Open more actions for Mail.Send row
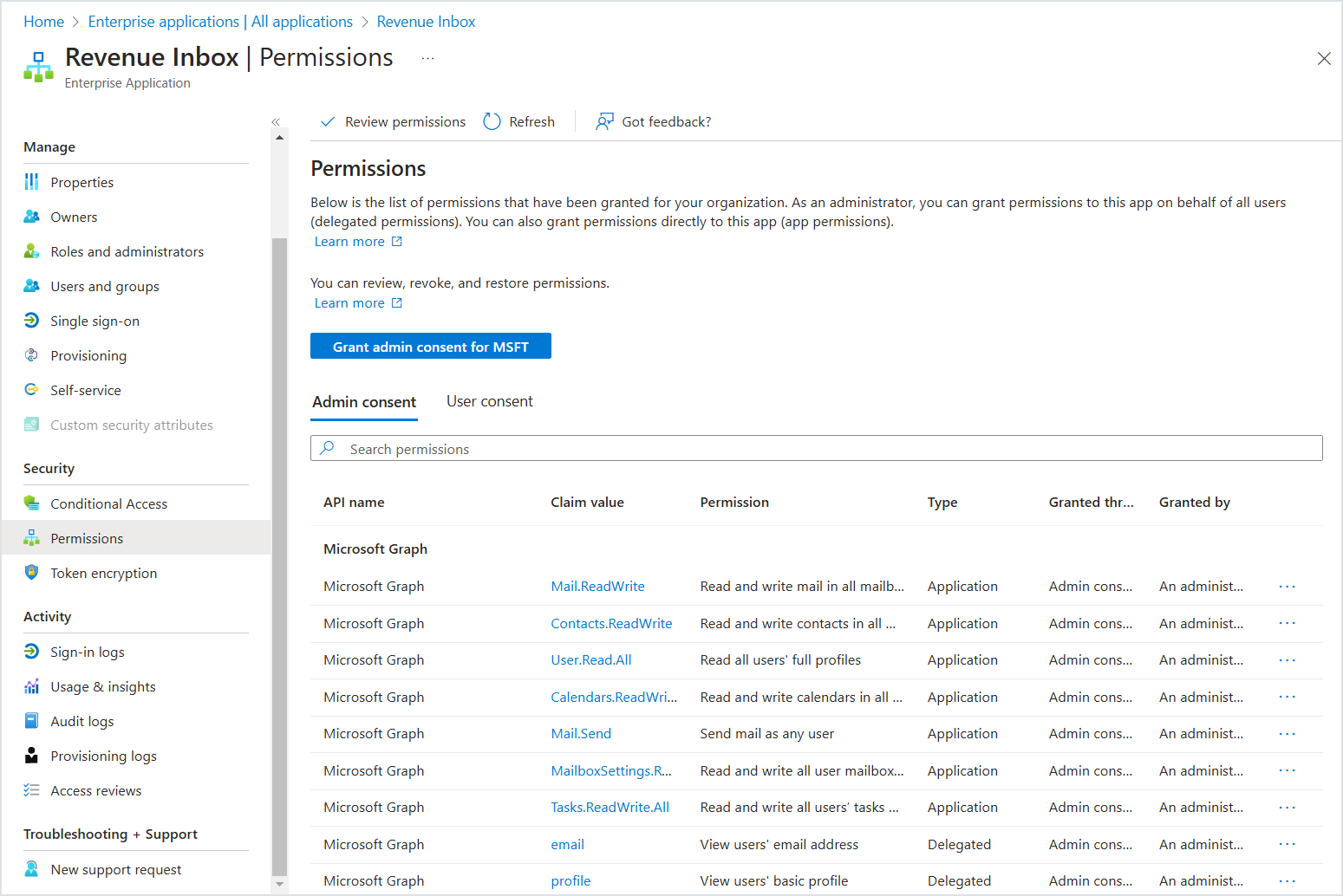This screenshot has height=896, width=1343. pyautogui.click(x=1288, y=734)
